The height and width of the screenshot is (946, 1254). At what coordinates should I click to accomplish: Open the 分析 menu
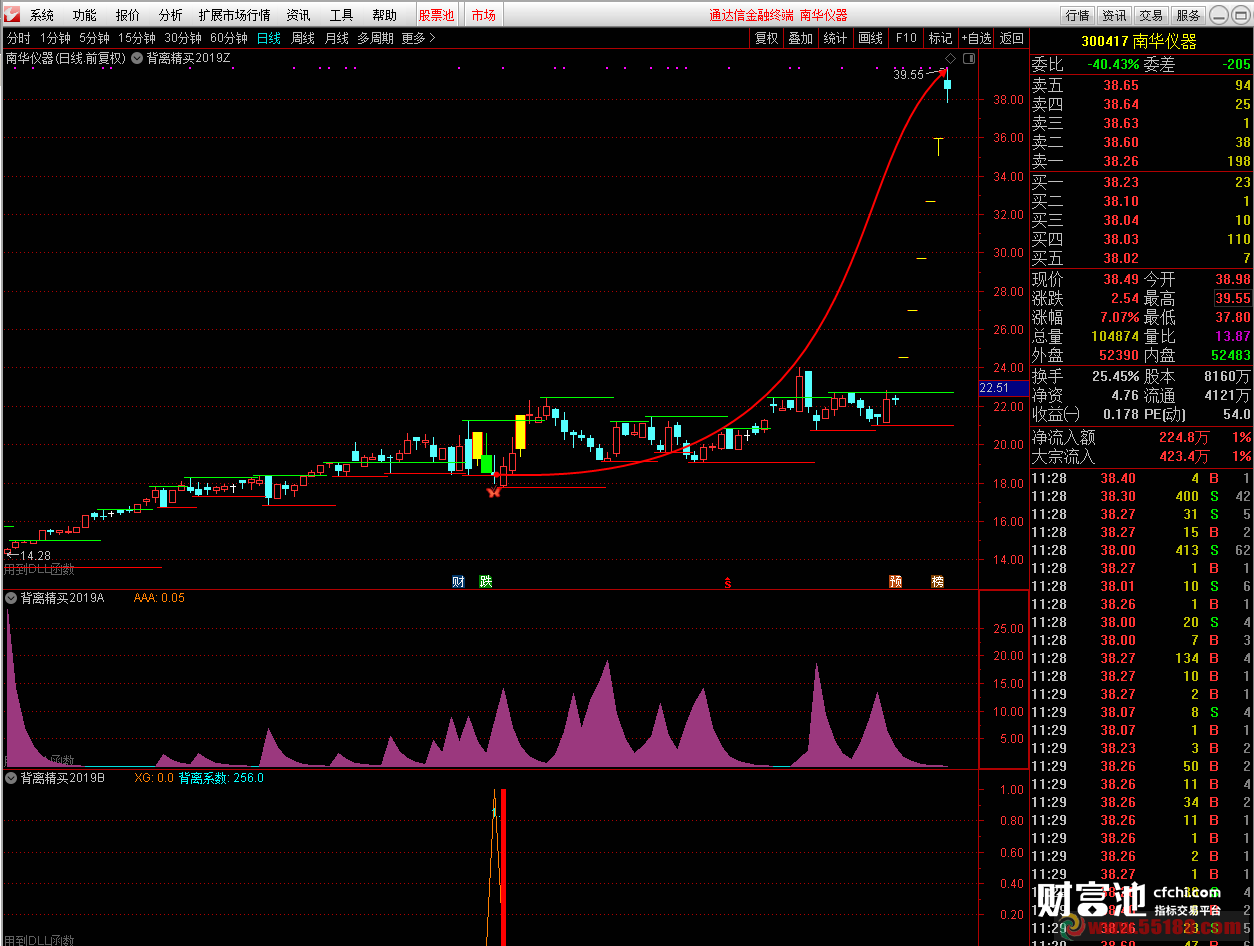pos(170,15)
